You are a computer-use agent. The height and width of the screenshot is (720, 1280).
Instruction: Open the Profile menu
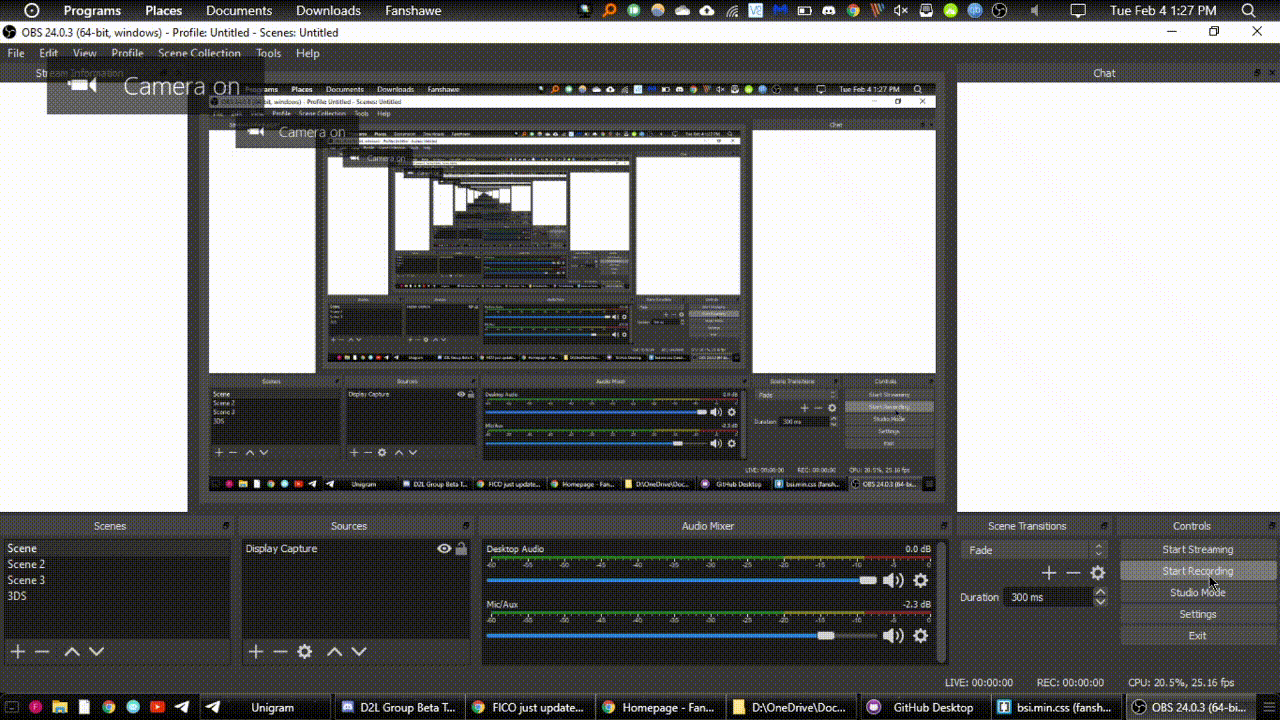tap(127, 53)
